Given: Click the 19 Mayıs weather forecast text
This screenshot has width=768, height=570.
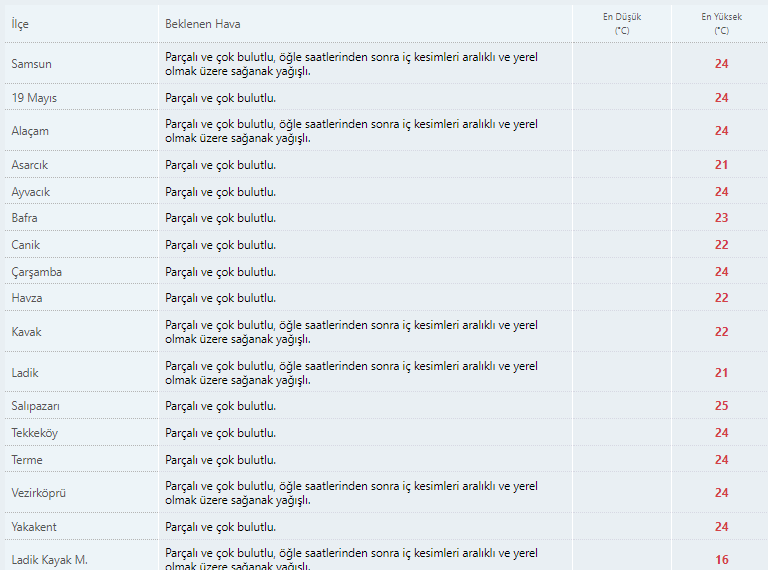Looking at the screenshot, I should click(x=220, y=98).
